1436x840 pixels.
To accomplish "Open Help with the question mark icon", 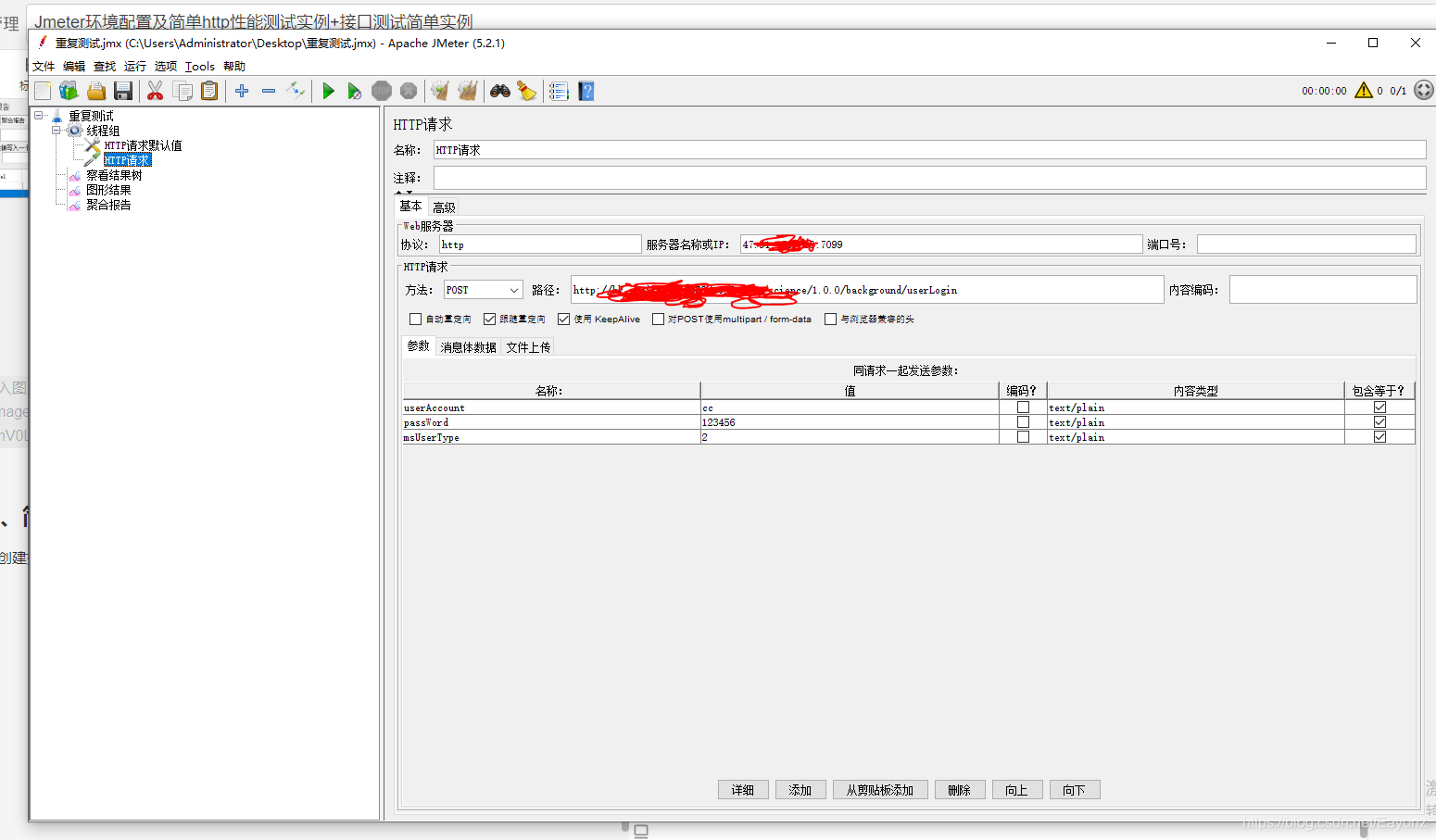I will pyautogui.click(x=586, y=91).
